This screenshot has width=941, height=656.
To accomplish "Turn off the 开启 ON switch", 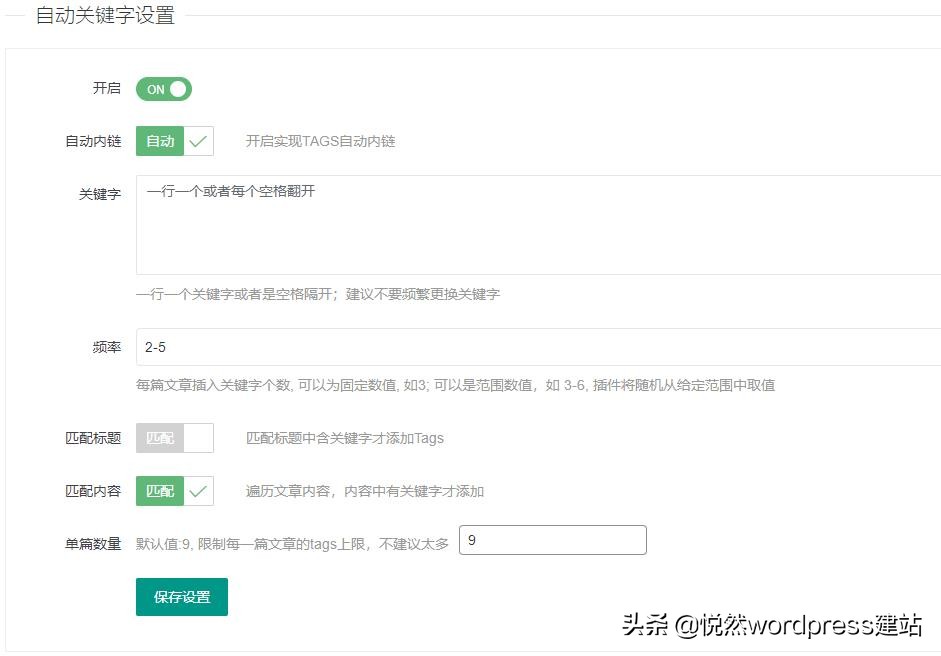I will coord(163,89).
